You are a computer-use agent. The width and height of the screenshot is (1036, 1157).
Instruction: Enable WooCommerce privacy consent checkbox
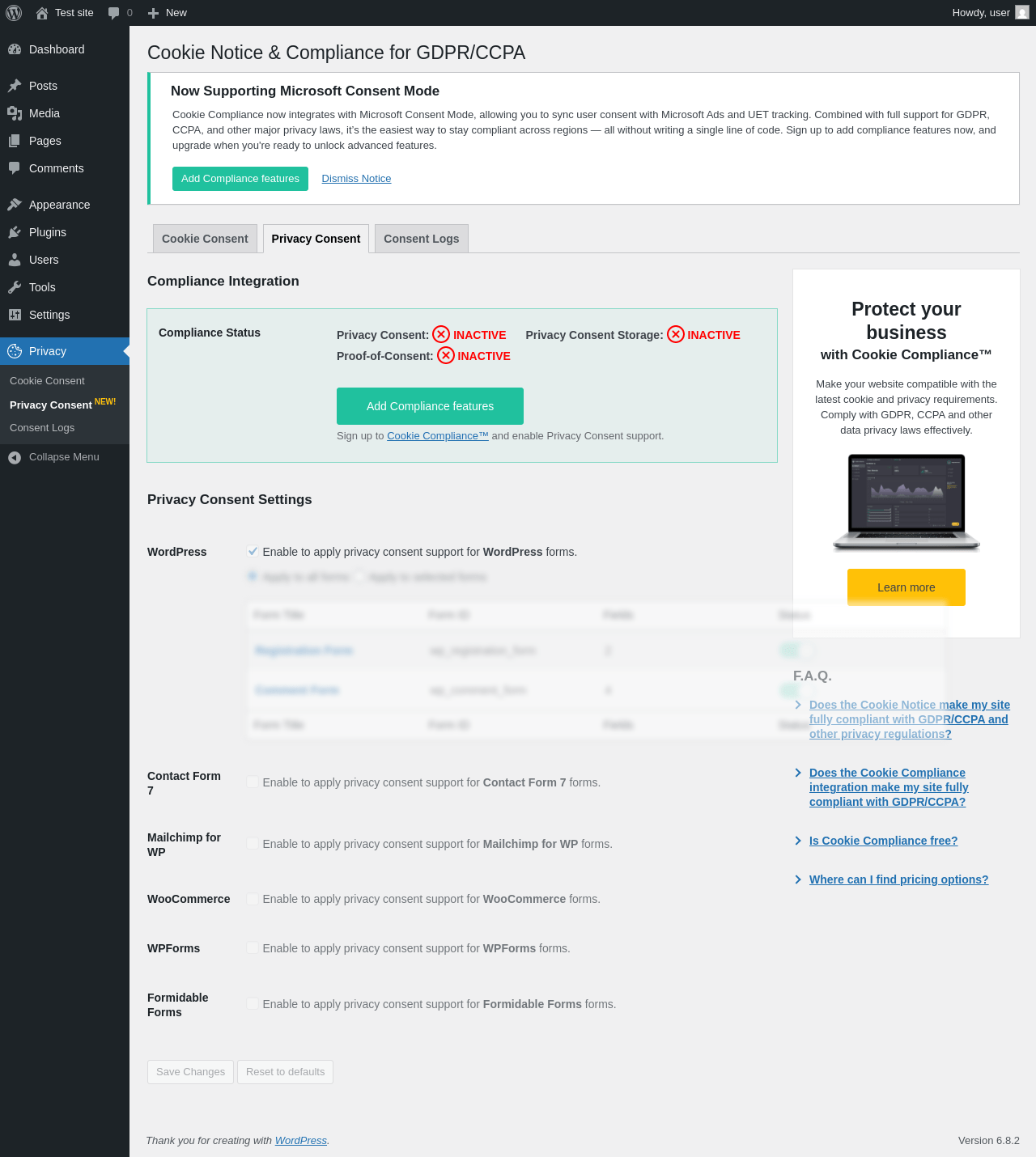click(x=253, y=899)
